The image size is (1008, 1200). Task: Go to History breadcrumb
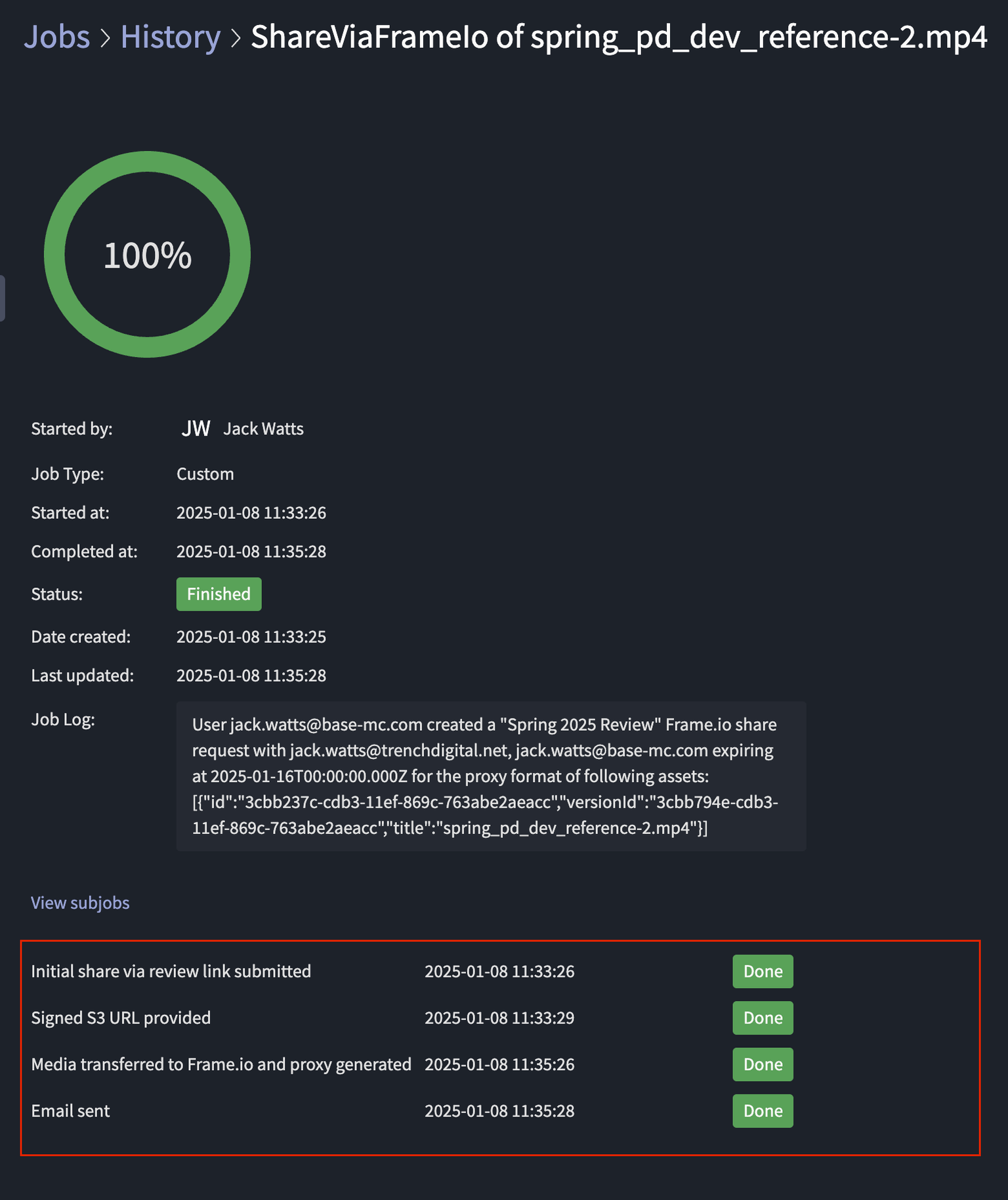click(170, 37)
